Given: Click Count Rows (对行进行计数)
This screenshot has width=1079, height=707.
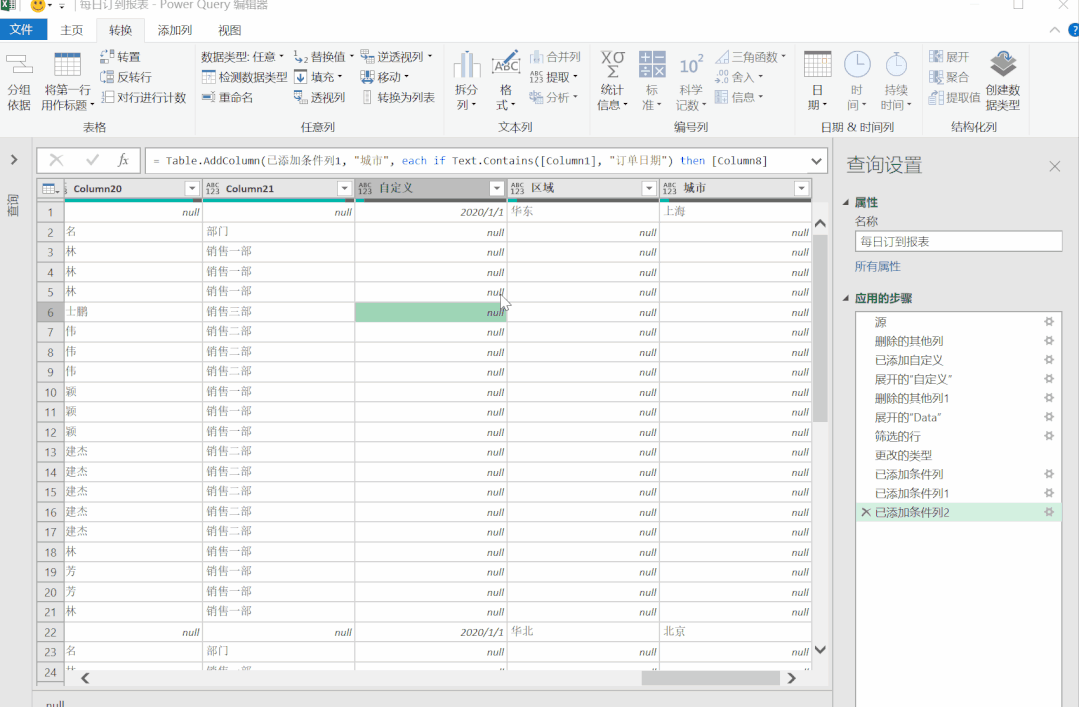Looking at the screenshot, I should 144,97.
